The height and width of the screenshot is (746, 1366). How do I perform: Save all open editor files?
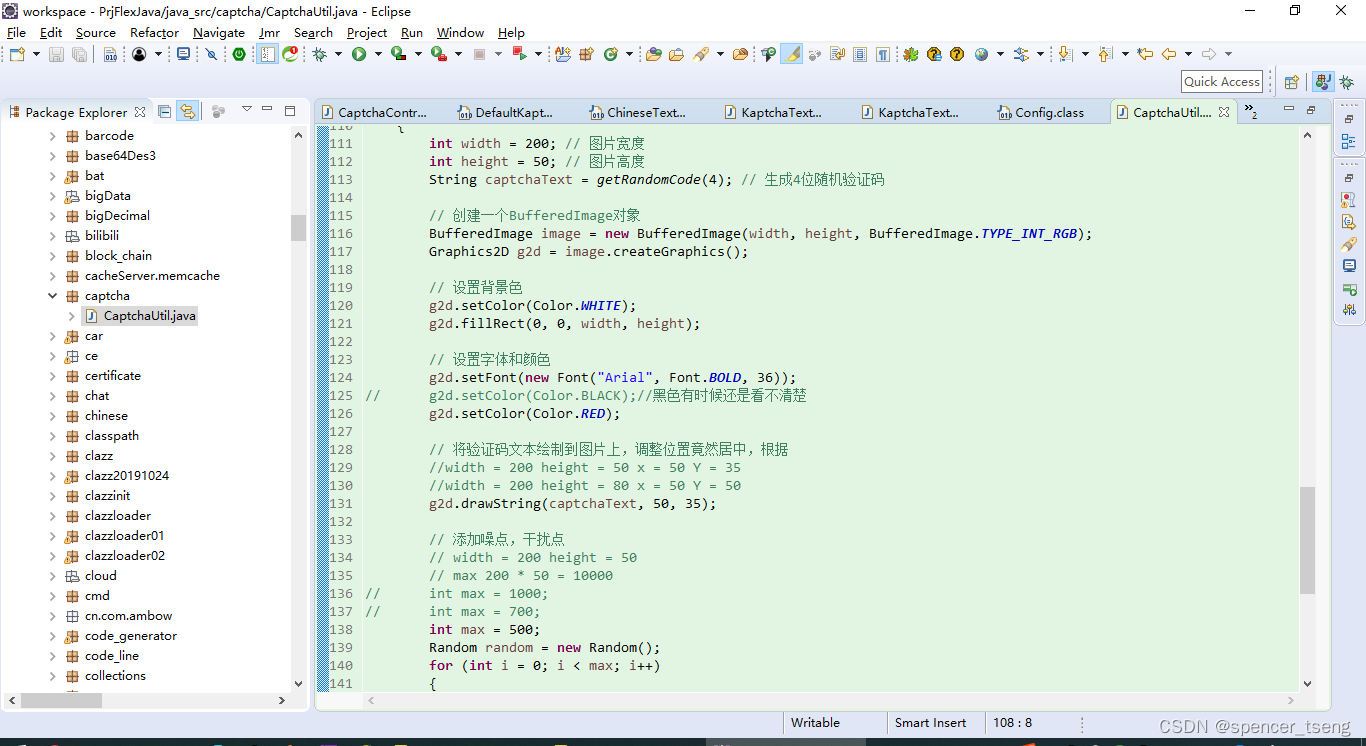[x=77, y=54]
